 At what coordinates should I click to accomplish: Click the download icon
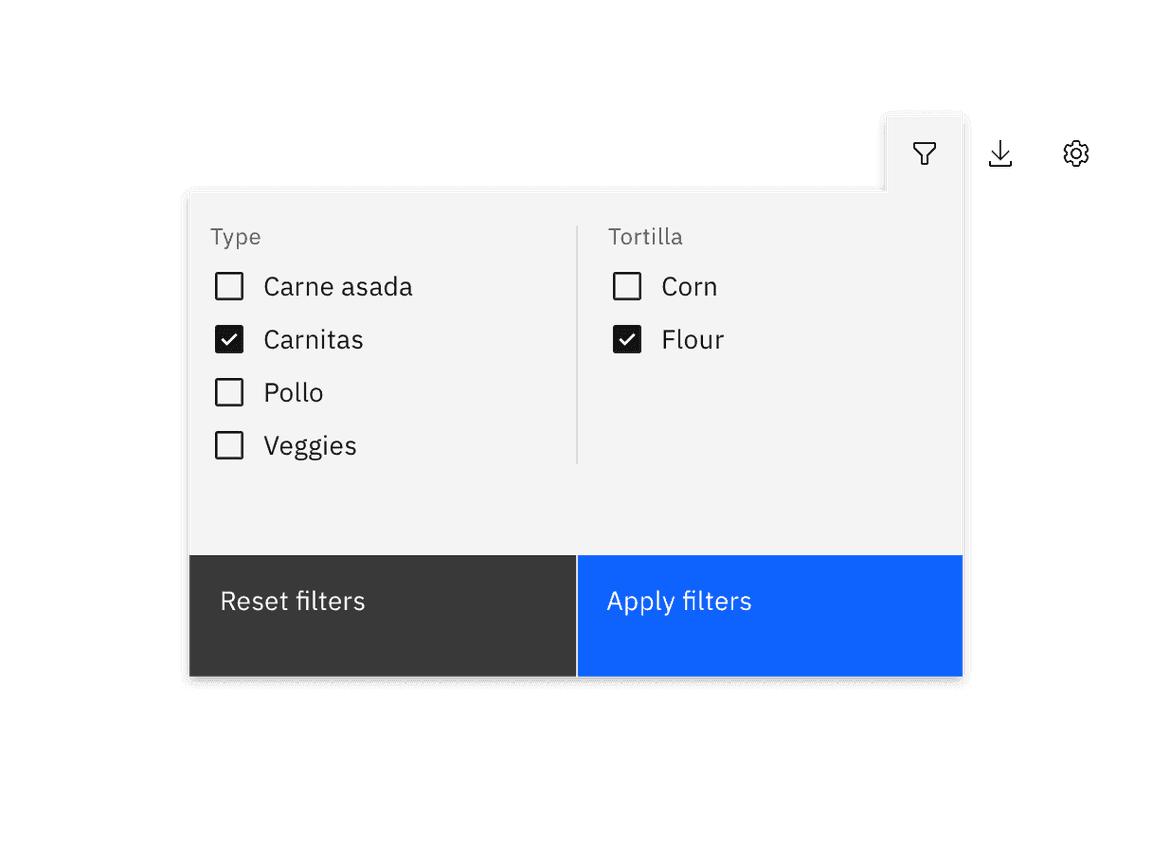1000,153
